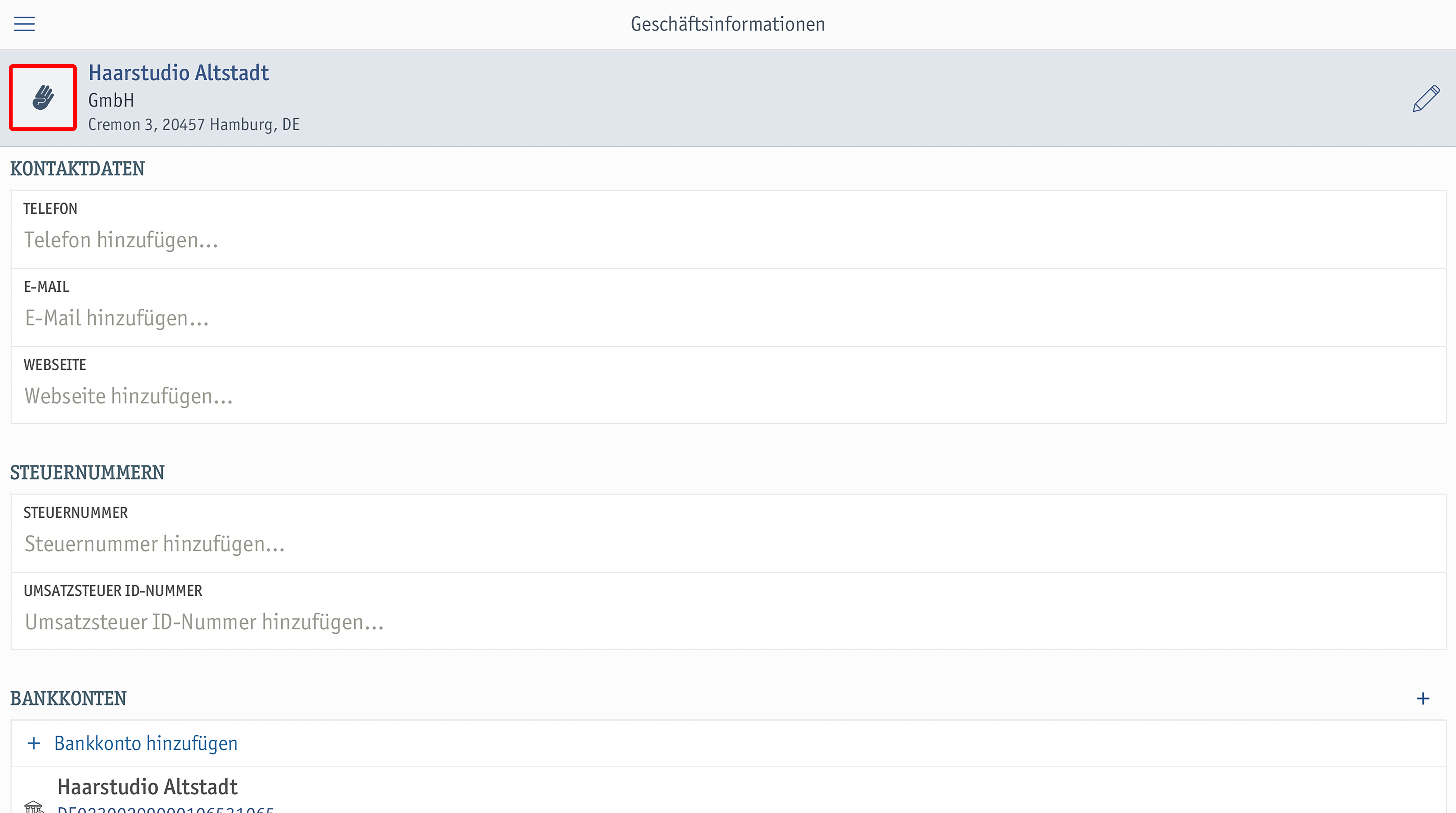Click the plus icon beside Bankkonto hinzufügen
Viewport: 1456px width, 813px height.
34,744
